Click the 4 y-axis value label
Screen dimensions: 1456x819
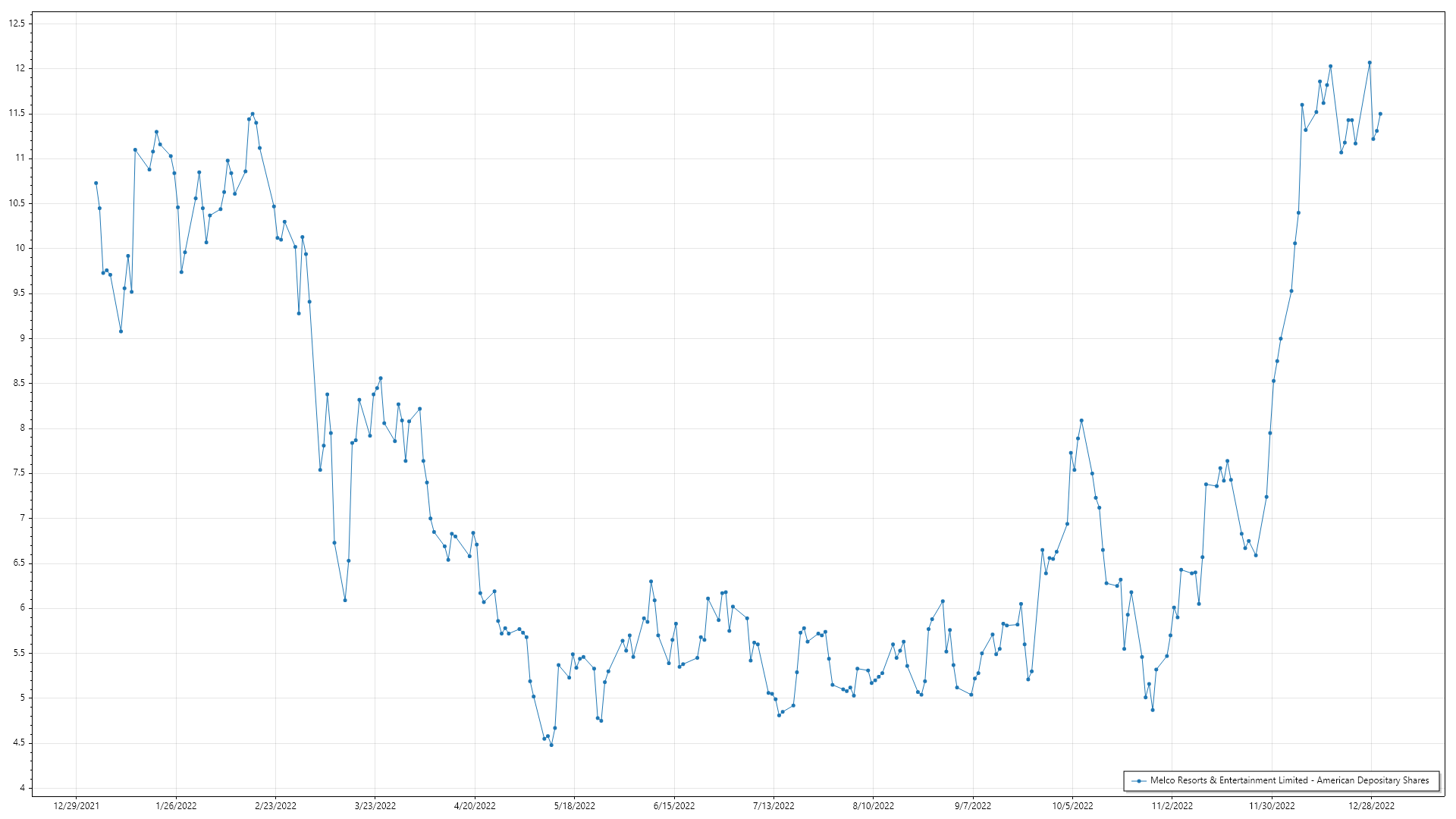(x=22, y=788)
